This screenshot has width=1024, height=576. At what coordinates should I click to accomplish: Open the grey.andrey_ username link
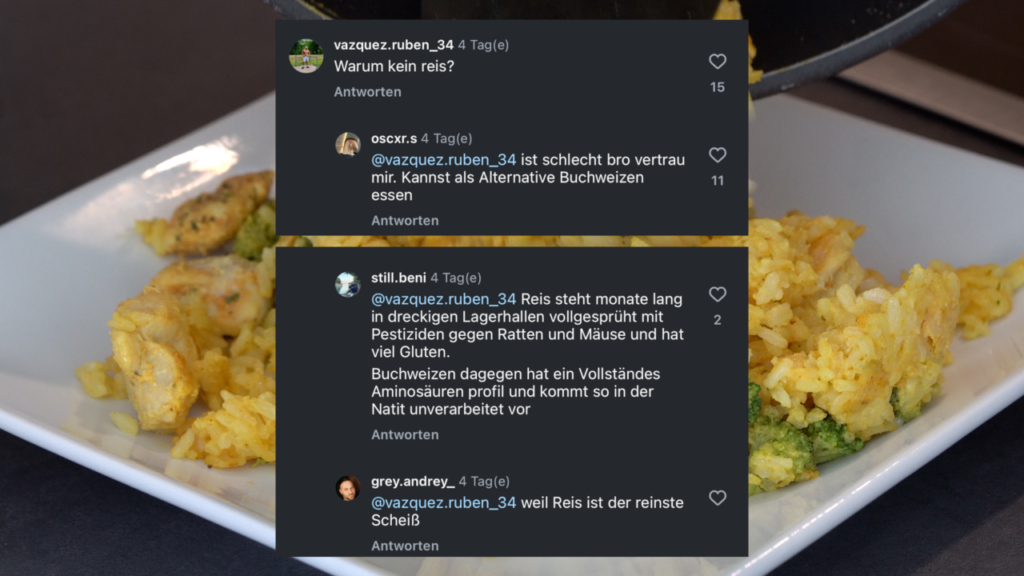click(413, 481)
